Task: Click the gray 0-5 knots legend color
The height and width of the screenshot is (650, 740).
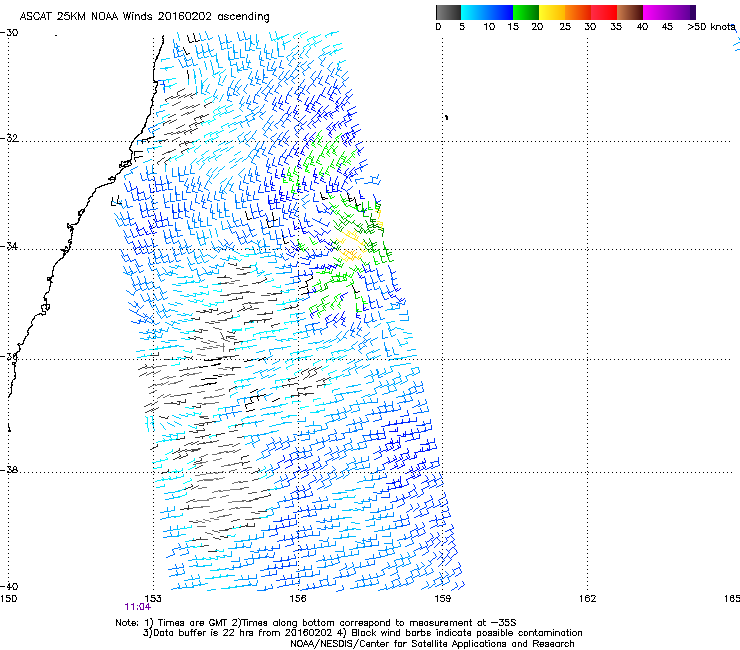Action: point(448,12)
